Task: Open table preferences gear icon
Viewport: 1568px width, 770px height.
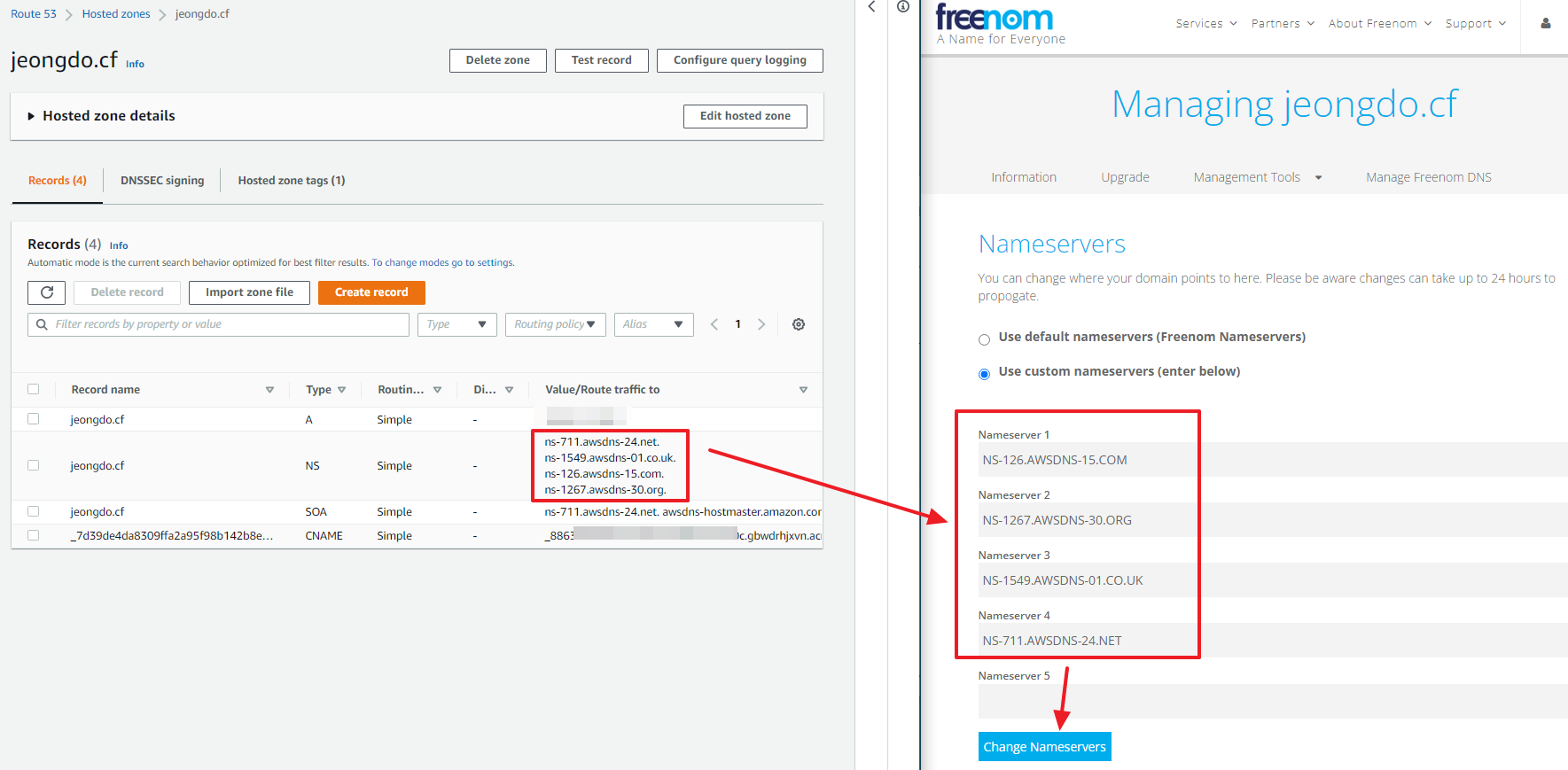Action: [799, 324]
